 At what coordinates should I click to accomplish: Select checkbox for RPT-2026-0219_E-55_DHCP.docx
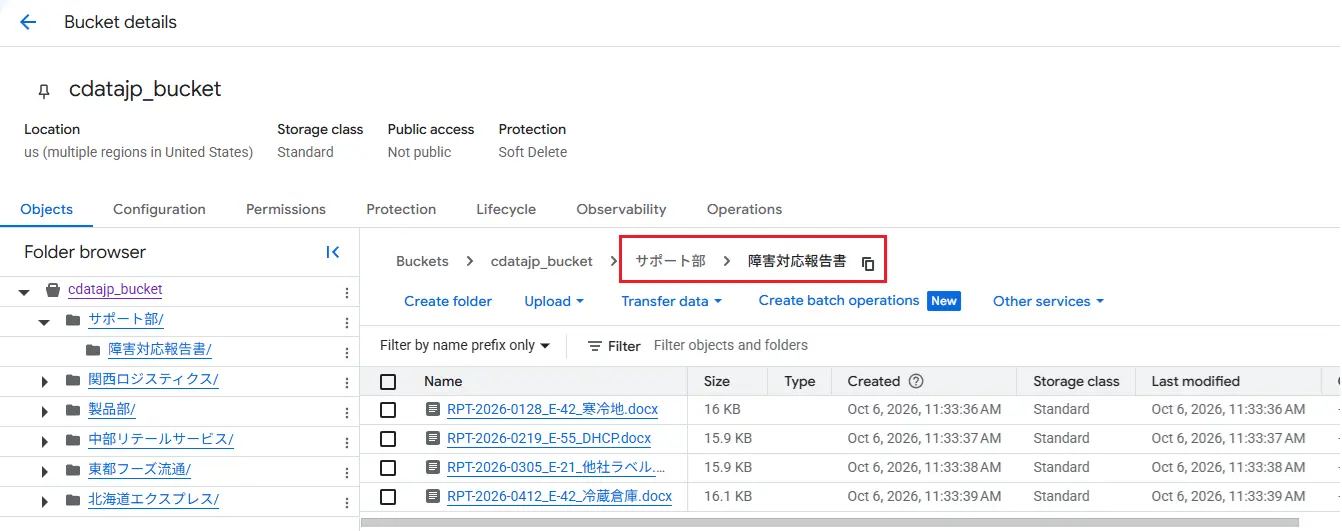pos(388,438)
